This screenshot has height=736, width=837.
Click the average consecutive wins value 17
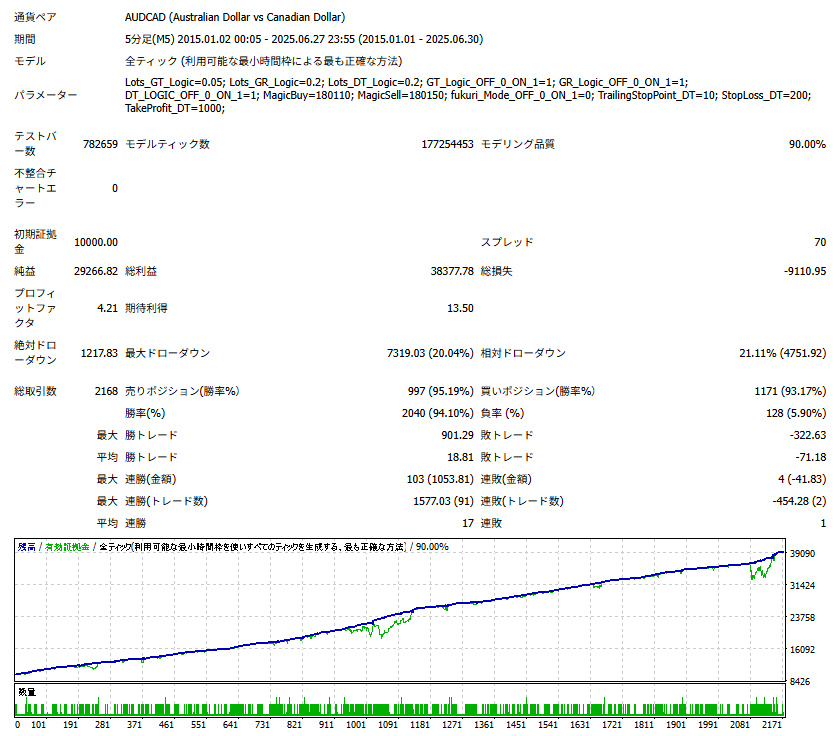click(x=468, y=523)
